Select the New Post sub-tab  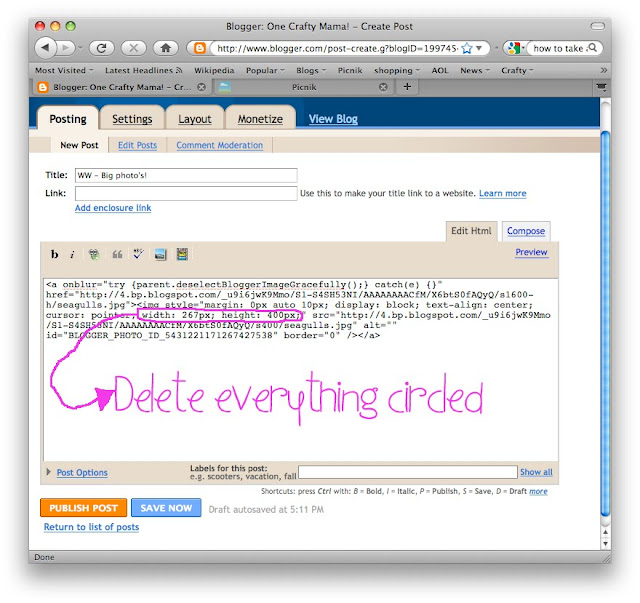click(79, 145)
